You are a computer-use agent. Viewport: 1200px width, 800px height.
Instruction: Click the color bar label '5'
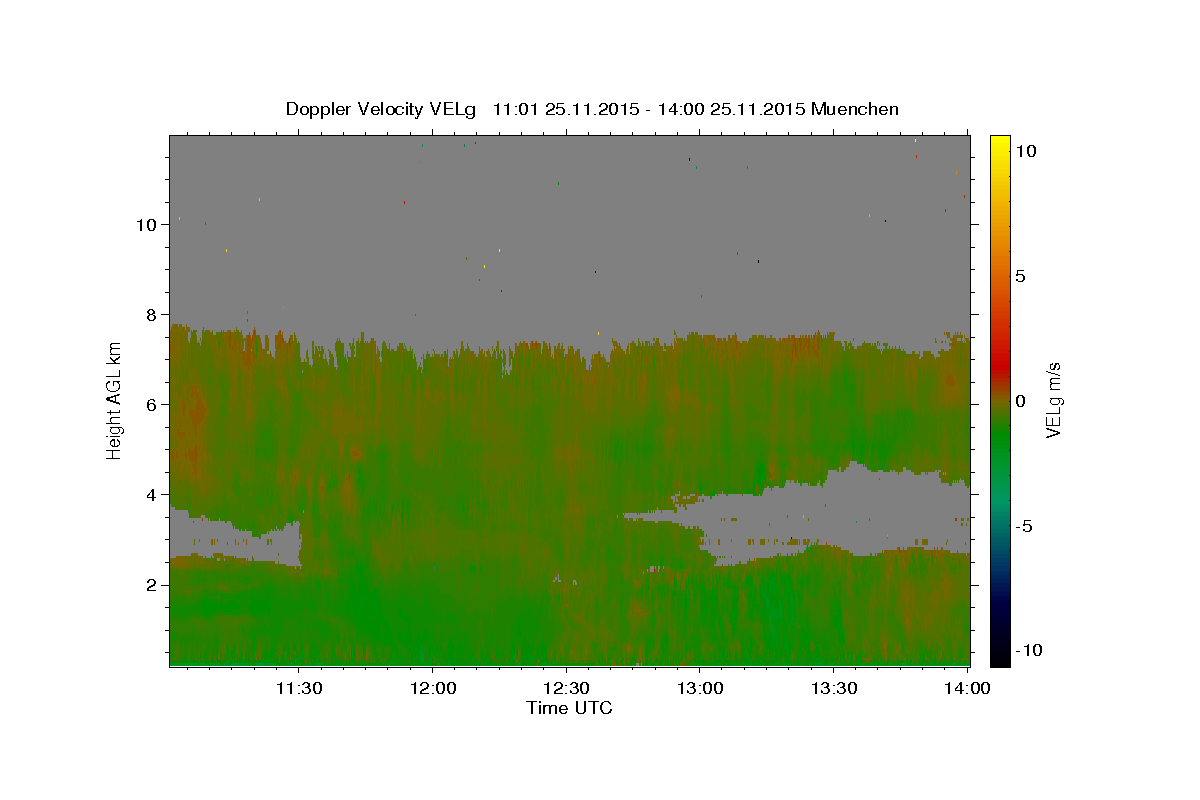(x=1021, y=276)
